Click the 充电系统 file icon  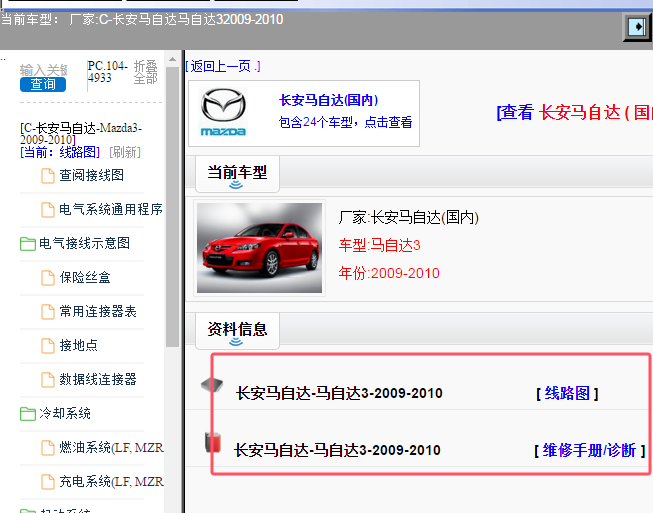click(47, 482)
